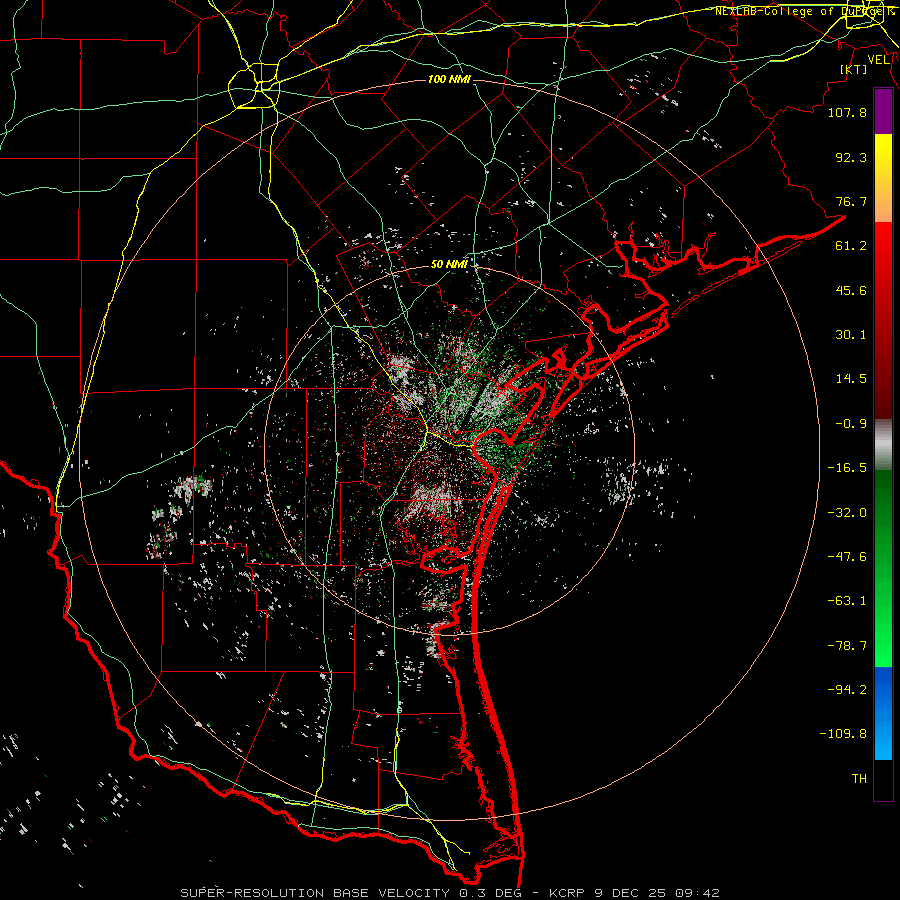Click the -94.2 velocity scale value
The width and height of the screenshot is (900, 900).
click(847, 690)
